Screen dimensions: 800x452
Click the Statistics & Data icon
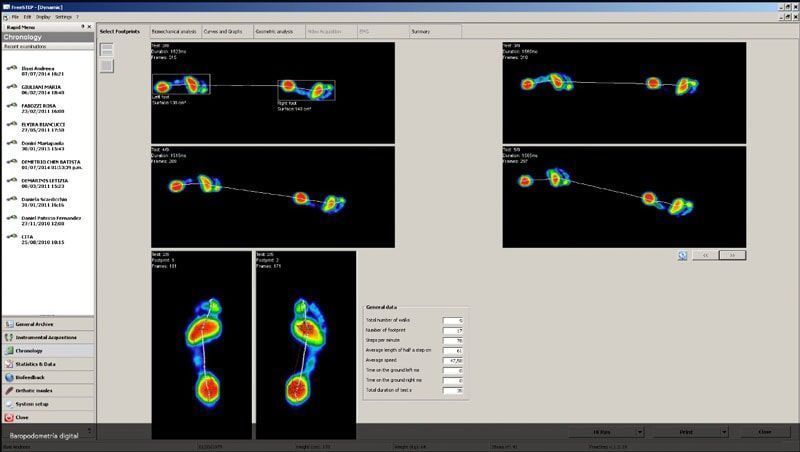coord(9,364)
